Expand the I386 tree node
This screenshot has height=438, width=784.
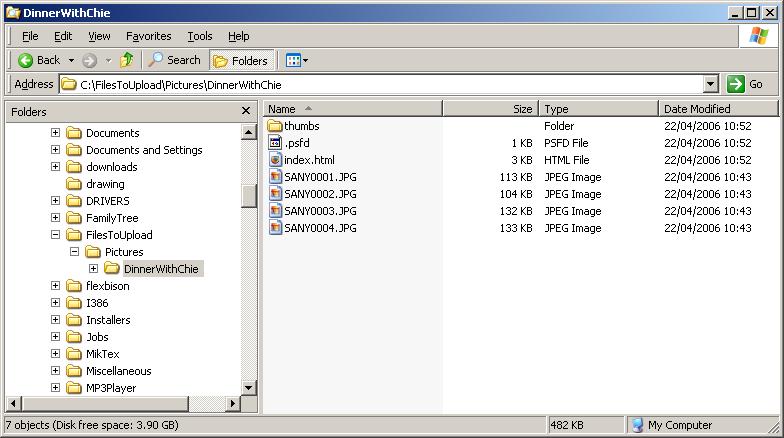pos(56,302)
